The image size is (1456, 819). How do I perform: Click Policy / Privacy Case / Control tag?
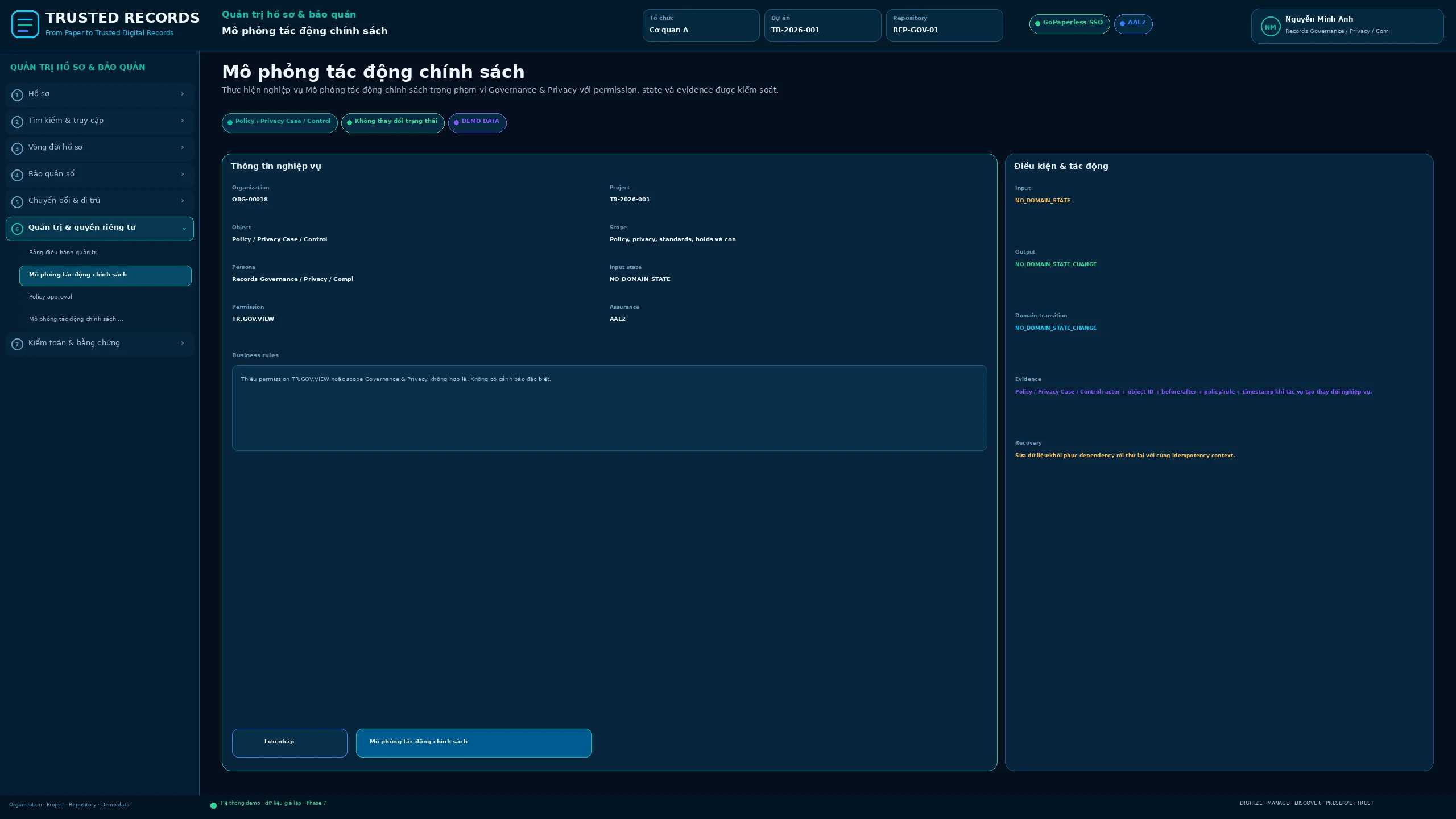pyautogui.click(x=279, y=122)
